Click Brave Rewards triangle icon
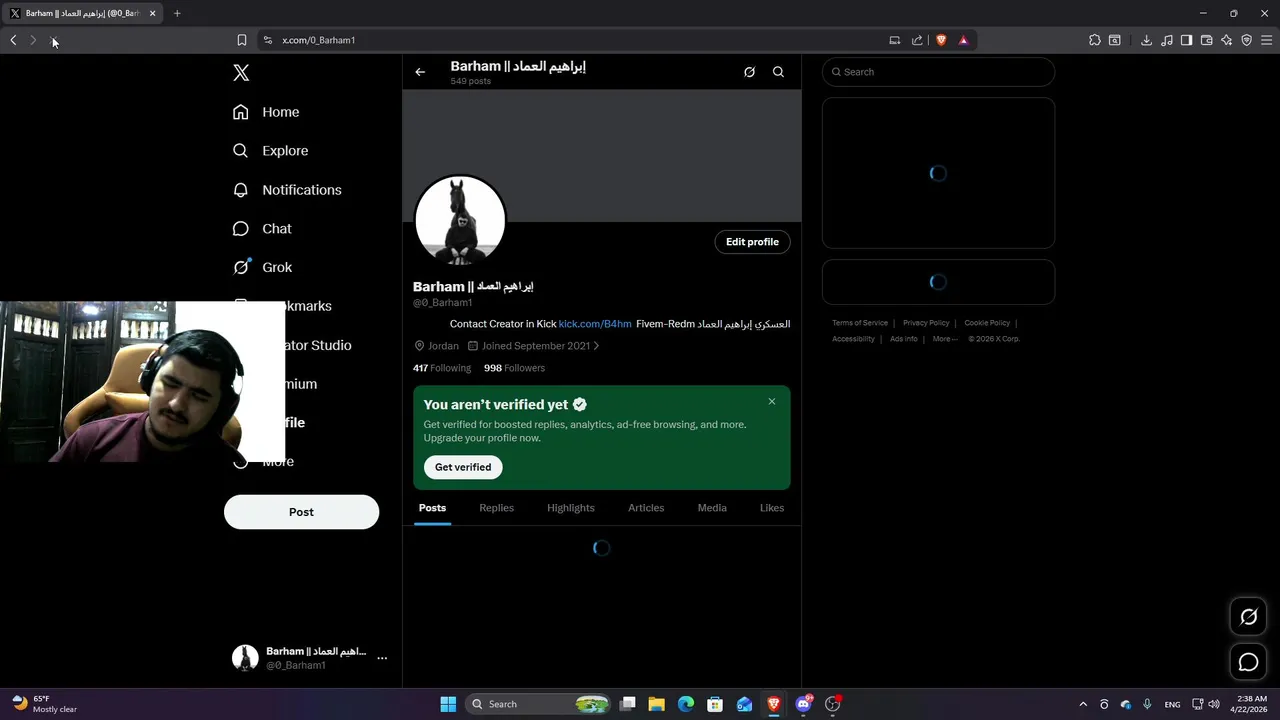This screenshot has width=1280, height=720. pyautogui.click(x=964, y=40)
